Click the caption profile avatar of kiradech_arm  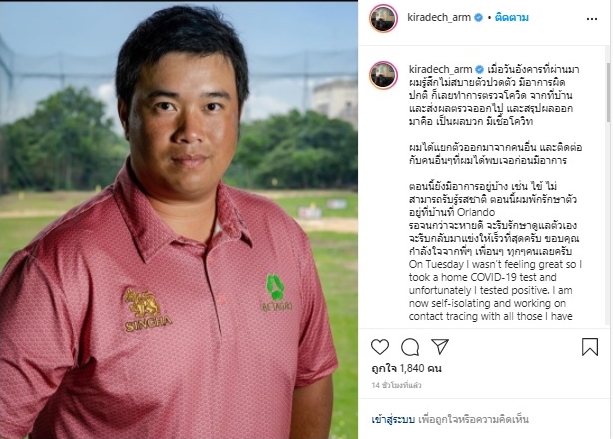[x=384, y=75]
